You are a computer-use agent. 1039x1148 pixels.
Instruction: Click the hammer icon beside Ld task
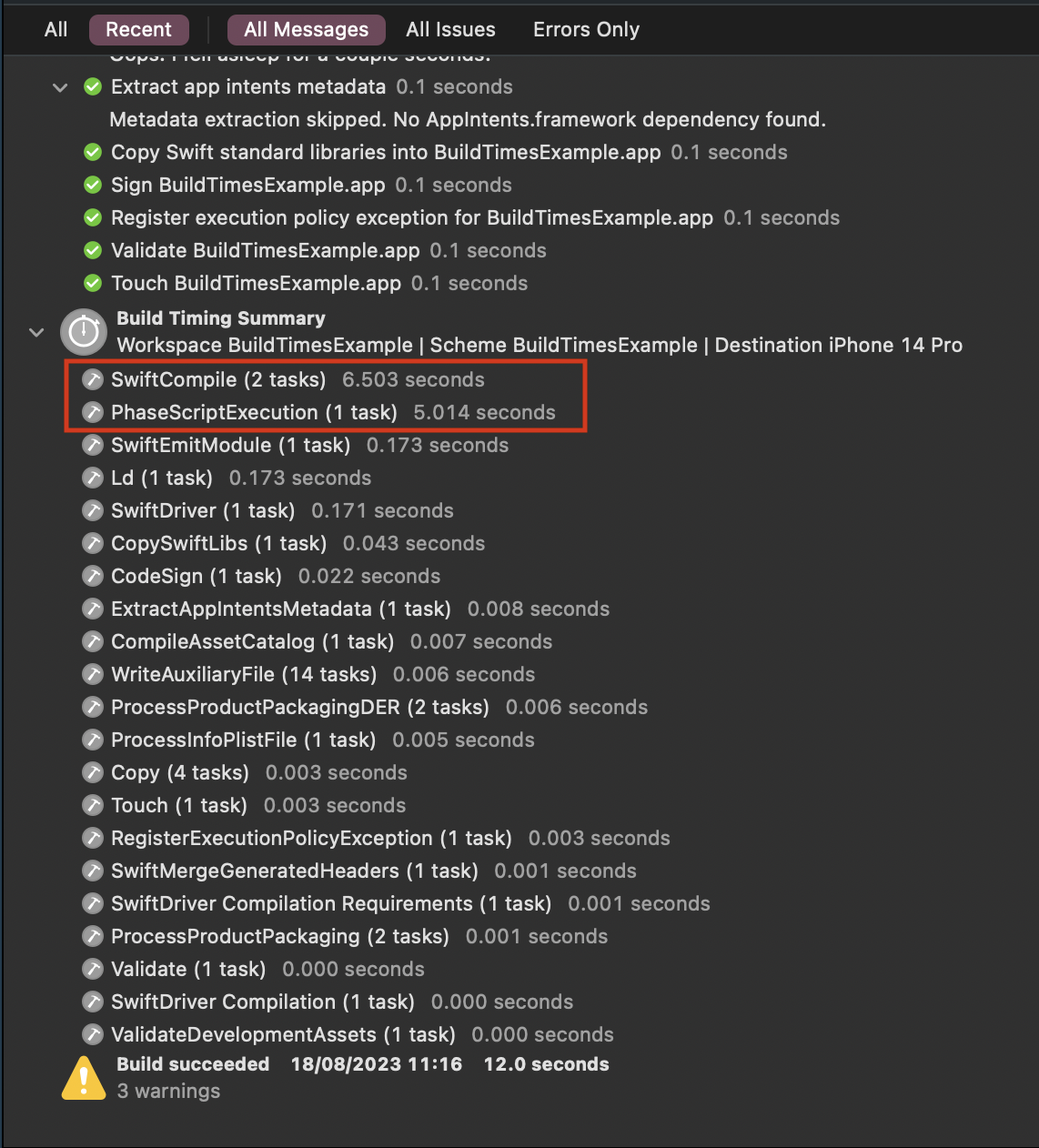tap(93, 478)
